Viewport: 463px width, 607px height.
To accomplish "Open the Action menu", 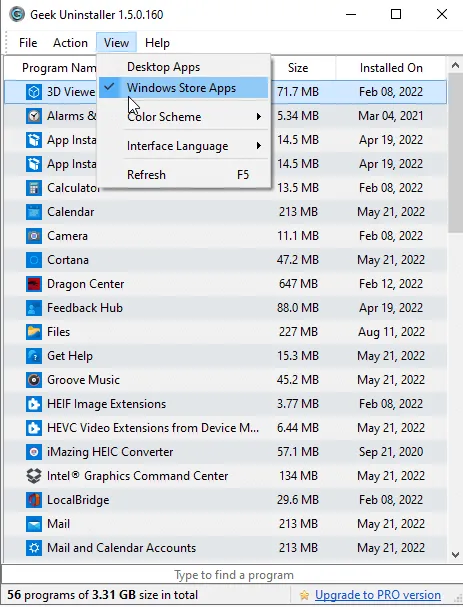I will click(x=70, y=43).
